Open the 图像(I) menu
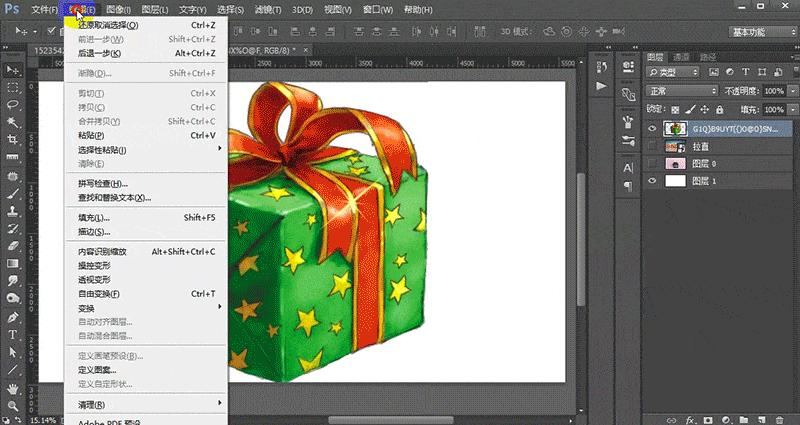Screen dimensions: 800x425 (118, 9)
